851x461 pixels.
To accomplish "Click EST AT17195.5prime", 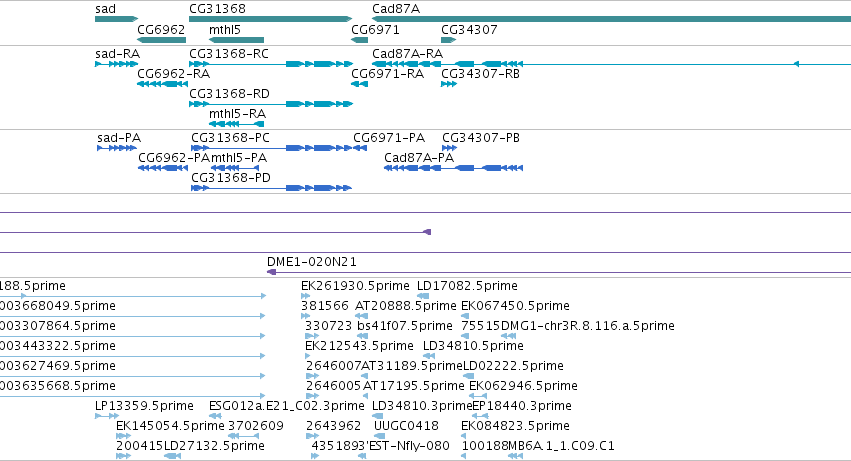I will pyautogui.click(x=414, y=386).
